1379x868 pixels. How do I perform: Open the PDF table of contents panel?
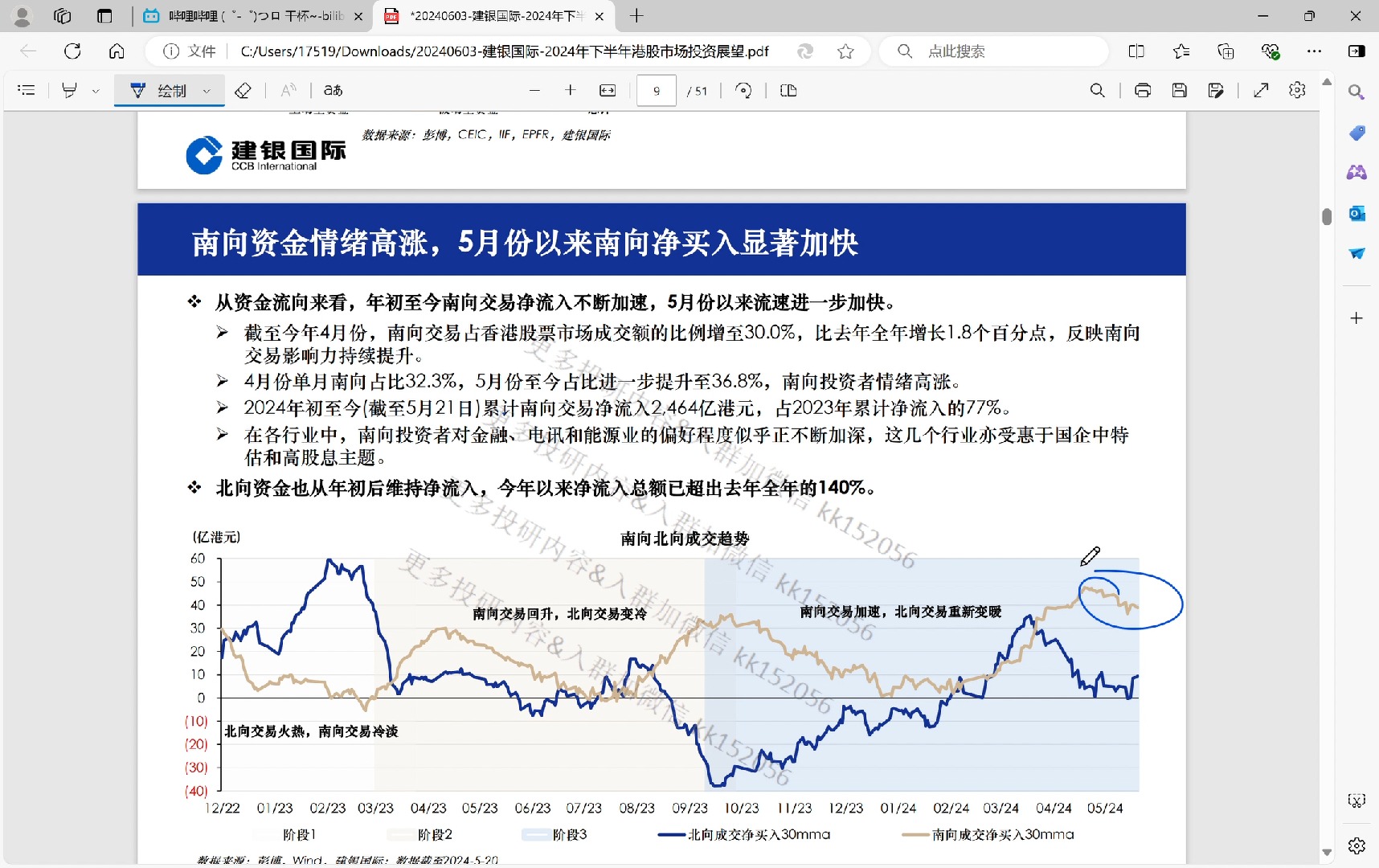[x=27, y=90]
